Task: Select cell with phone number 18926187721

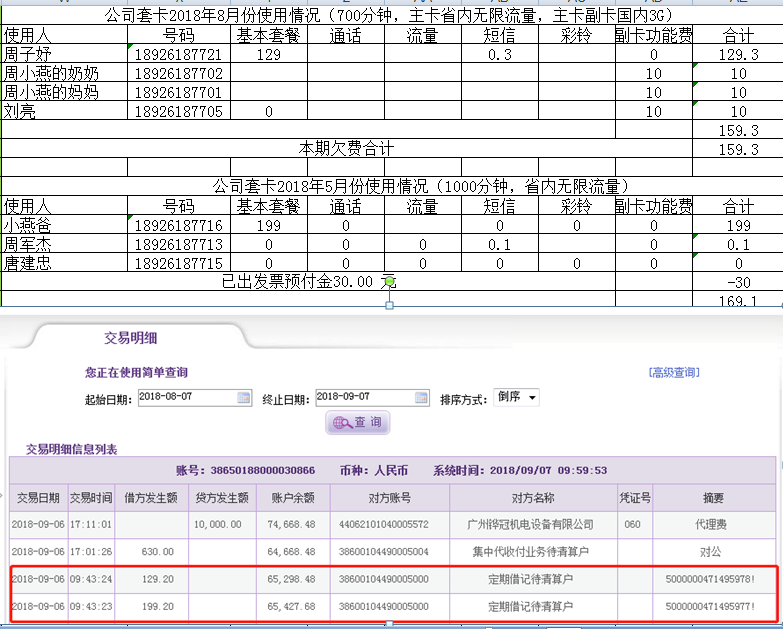Action: (x=179, y=55)
